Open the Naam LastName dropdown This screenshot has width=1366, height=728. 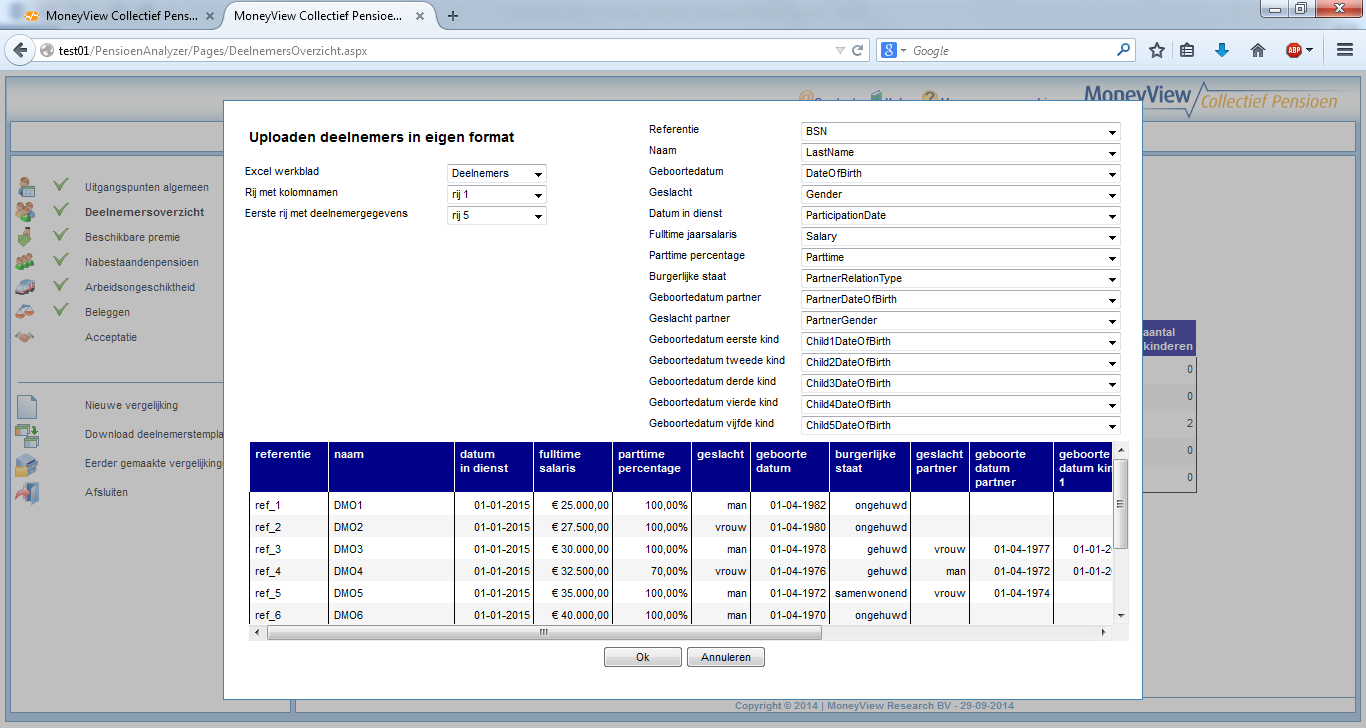pos(961,152)
